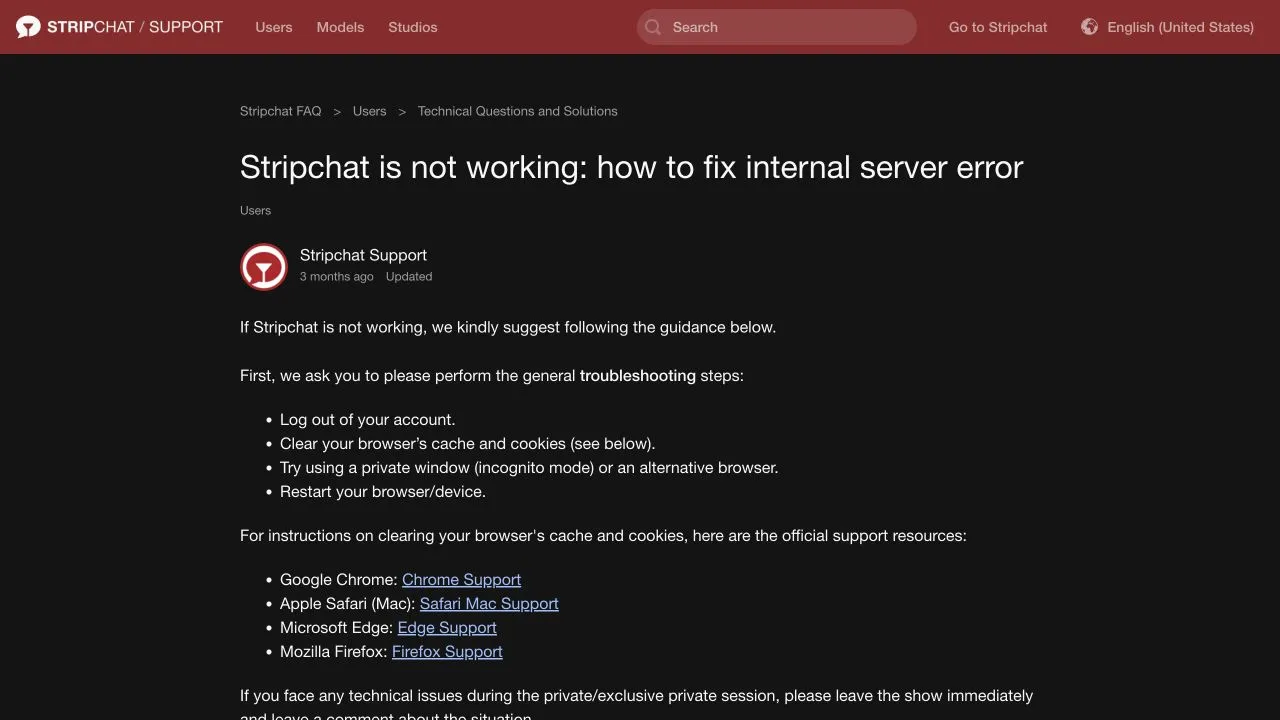Click the Go to Stripchat link
The width and height of the screenshot is (1280, 720).
click(x=998, y=27)
